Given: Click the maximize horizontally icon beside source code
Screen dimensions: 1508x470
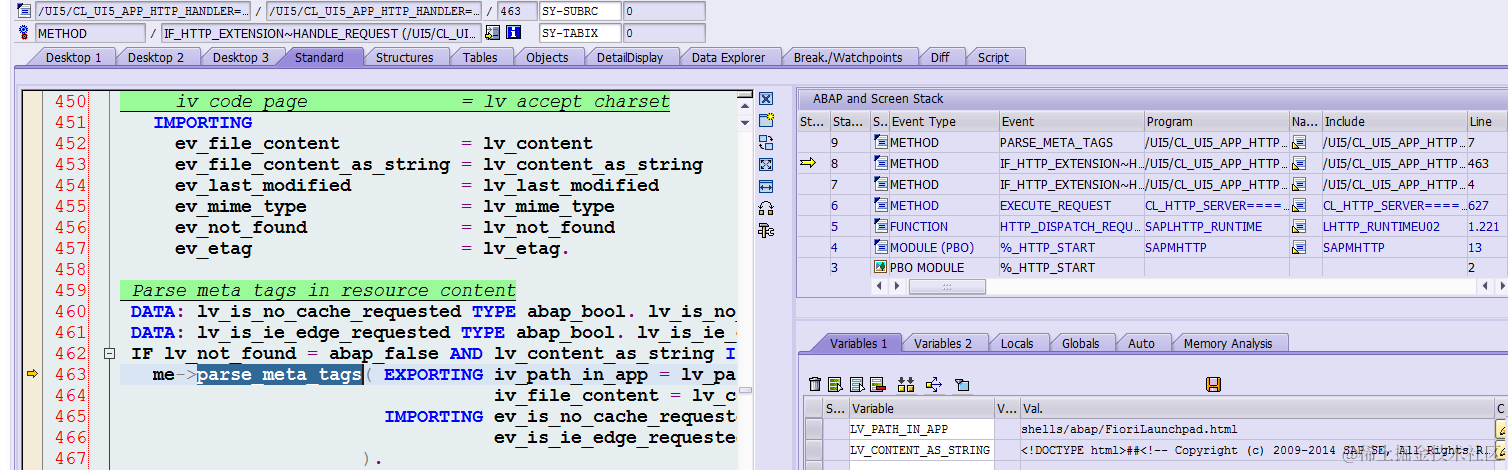Looking at the screenshot, I should tap(766, 186).
